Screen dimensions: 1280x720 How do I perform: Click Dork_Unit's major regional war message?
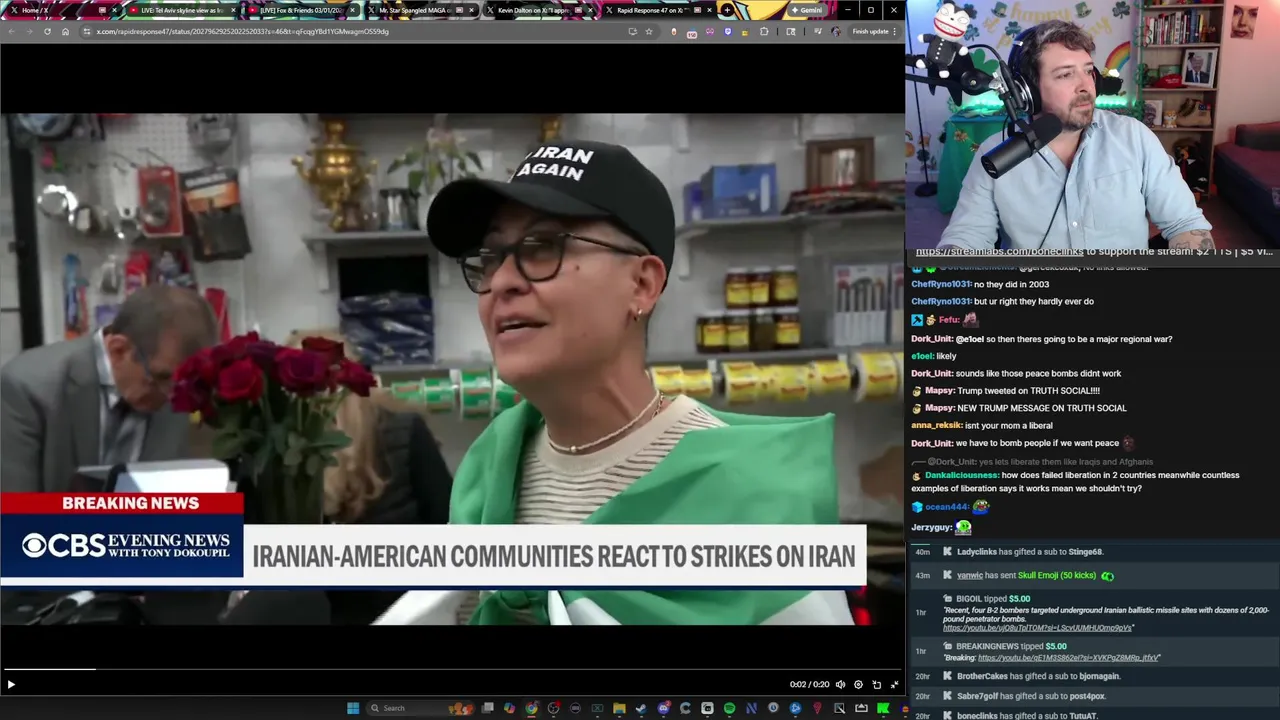tap(1041, 339)
